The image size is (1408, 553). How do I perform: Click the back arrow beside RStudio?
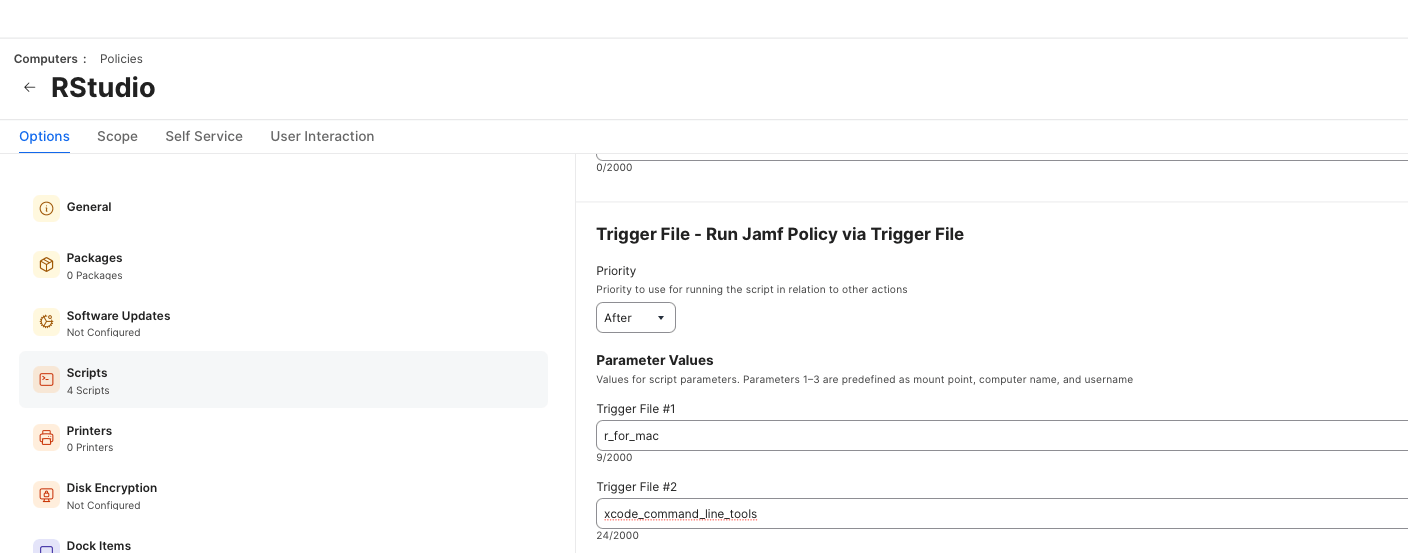(x=30, y=88)
